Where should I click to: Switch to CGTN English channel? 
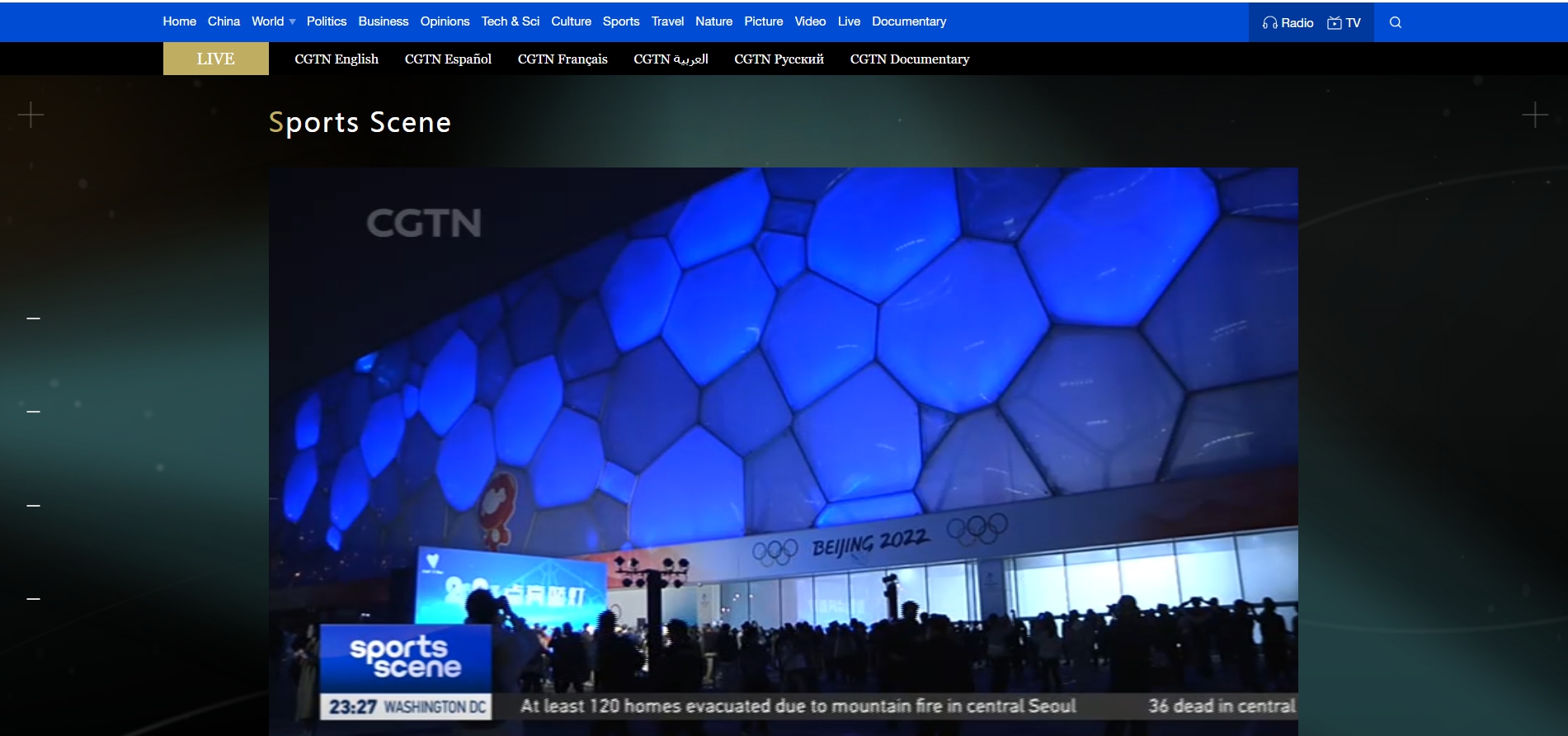coord(336,59)
